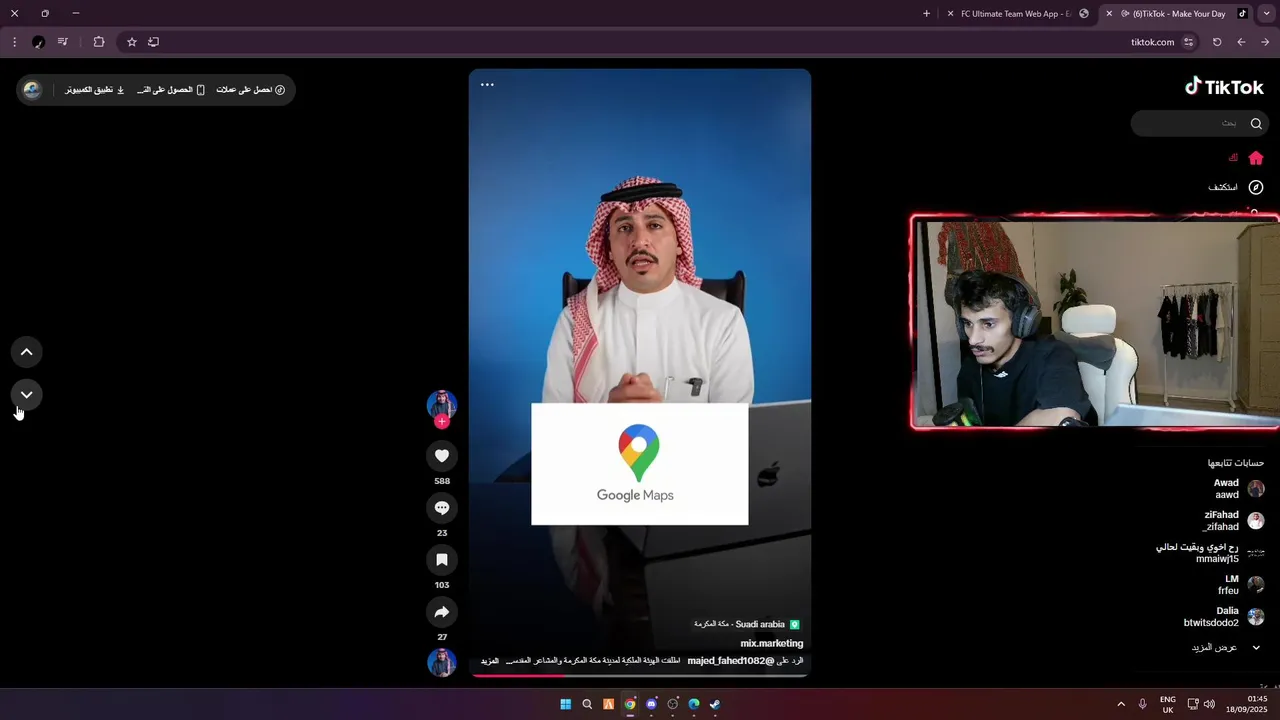1280x720 pixels.
Task: Bookmark this page with the star icon
Action: tap(131, 42)
